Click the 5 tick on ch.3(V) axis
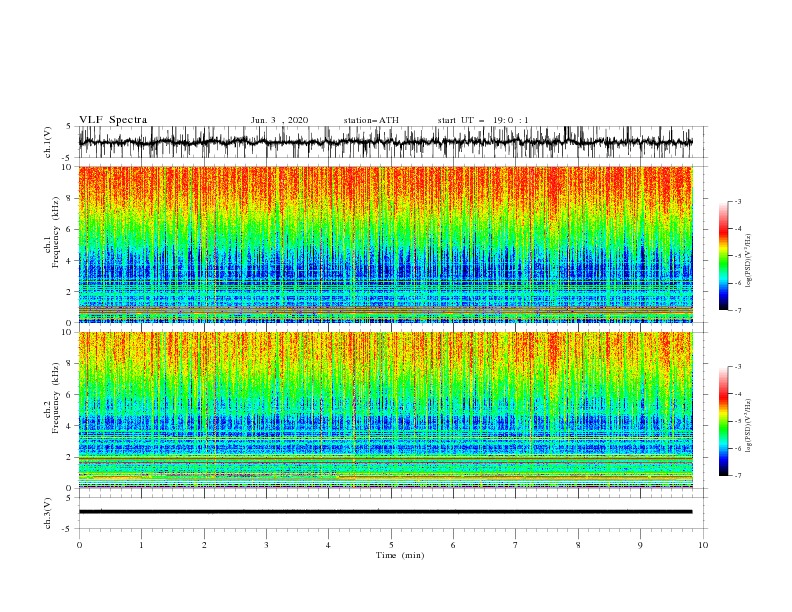This screenshot has width=792, height=612. [69, 498]
